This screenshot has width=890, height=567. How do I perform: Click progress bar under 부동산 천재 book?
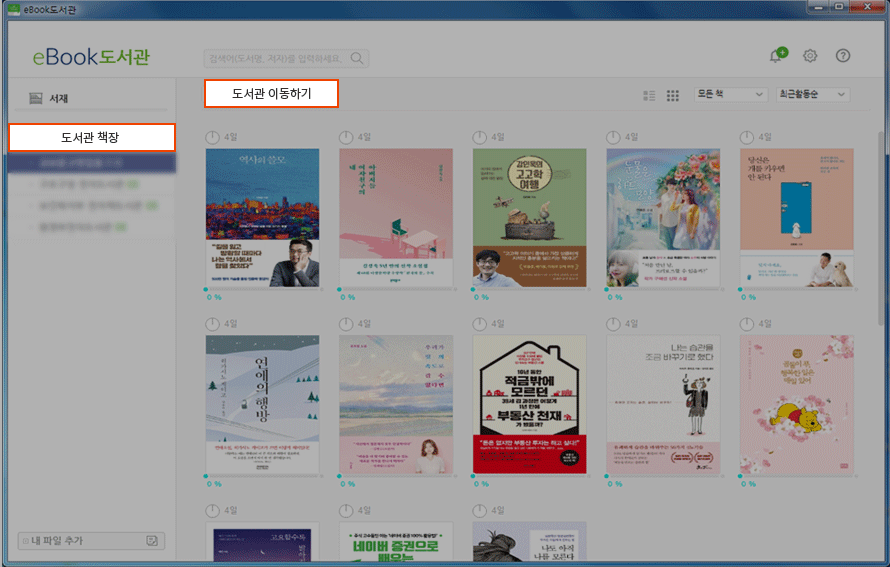tap(529, 477)
